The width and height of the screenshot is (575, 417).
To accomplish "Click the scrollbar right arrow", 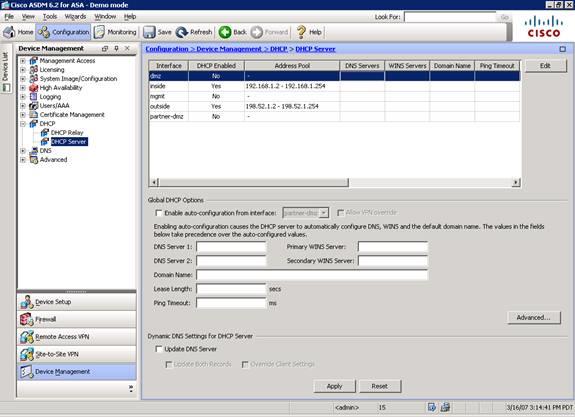I will click(x=516, y=182).
